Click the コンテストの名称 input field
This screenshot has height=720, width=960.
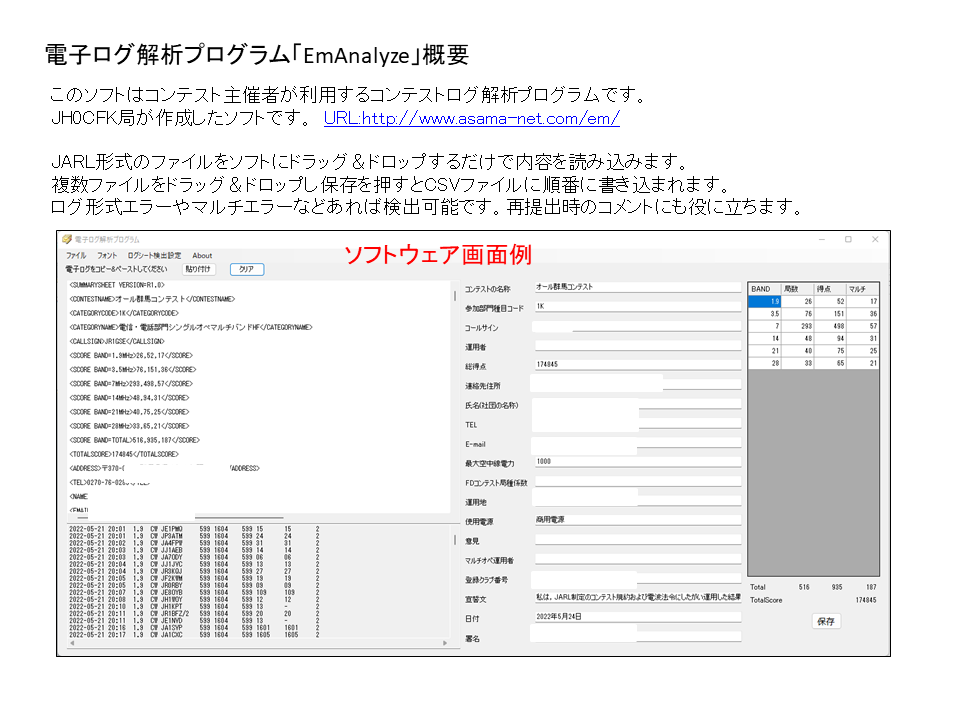tap(636, 287)
